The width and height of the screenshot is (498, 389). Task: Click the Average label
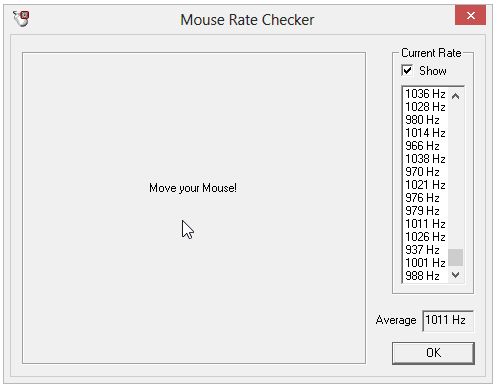tap(396, 320)
